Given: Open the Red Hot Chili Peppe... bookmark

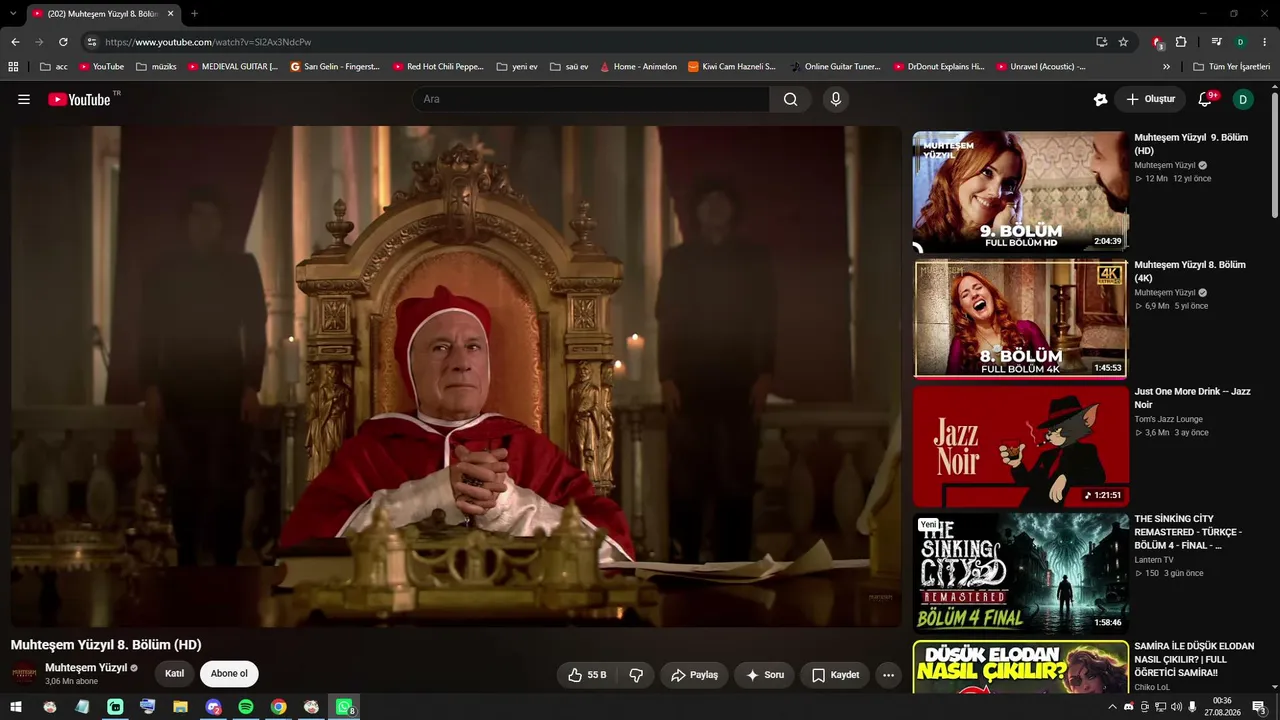Looking at the screenshot, I should (x=439, y=67).
